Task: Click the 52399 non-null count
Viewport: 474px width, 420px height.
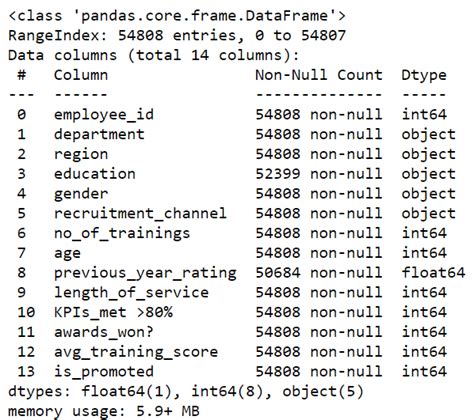Action: [319, 174]
